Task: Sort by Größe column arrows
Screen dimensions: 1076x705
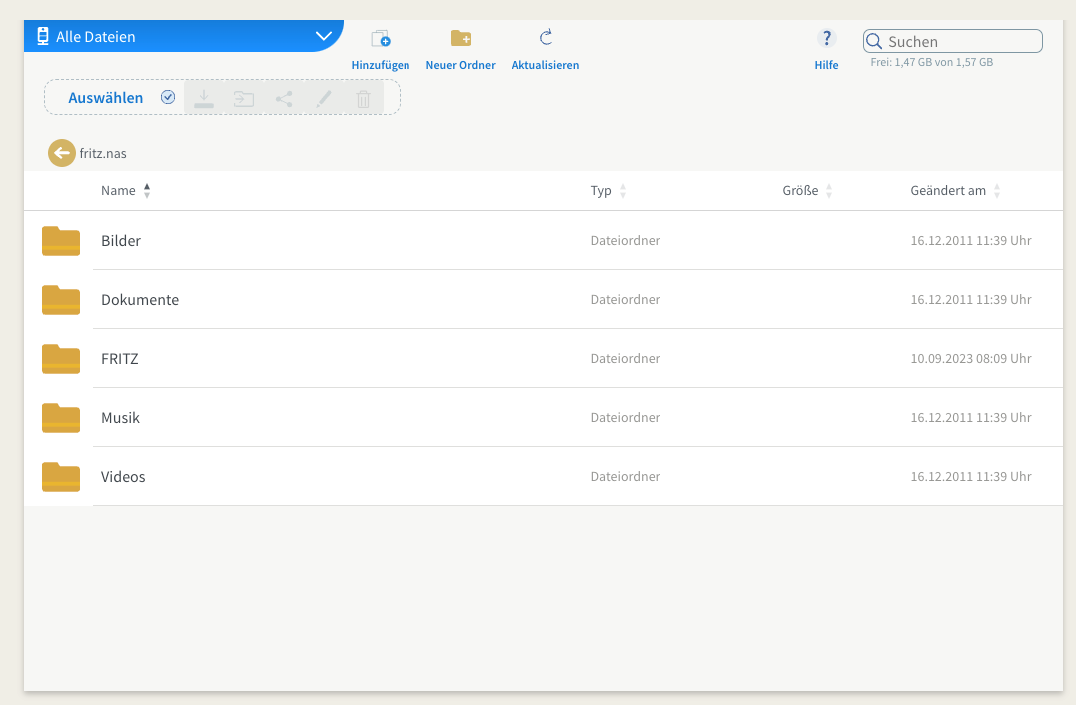Action: point(829,191)
